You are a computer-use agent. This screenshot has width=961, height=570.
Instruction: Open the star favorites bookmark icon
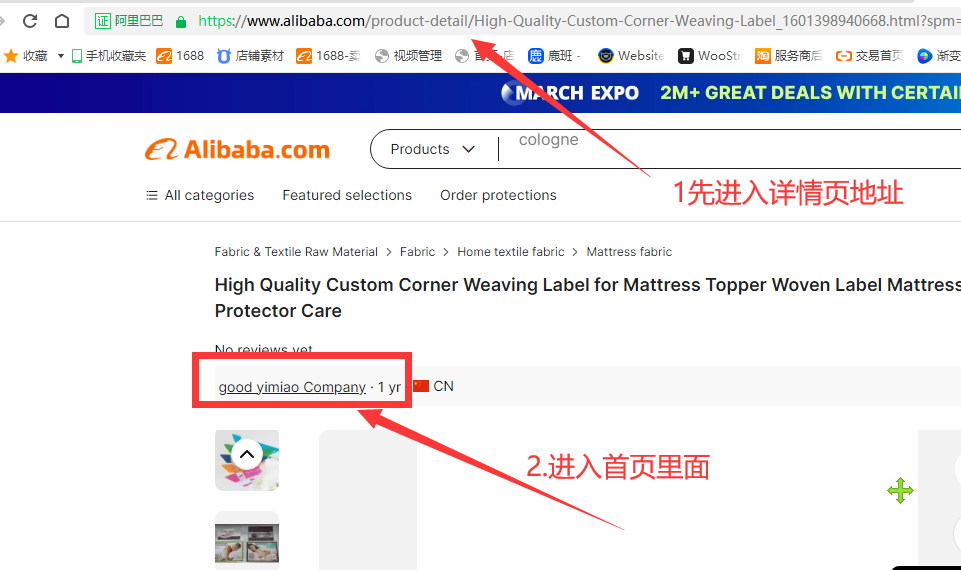[10, 56]
